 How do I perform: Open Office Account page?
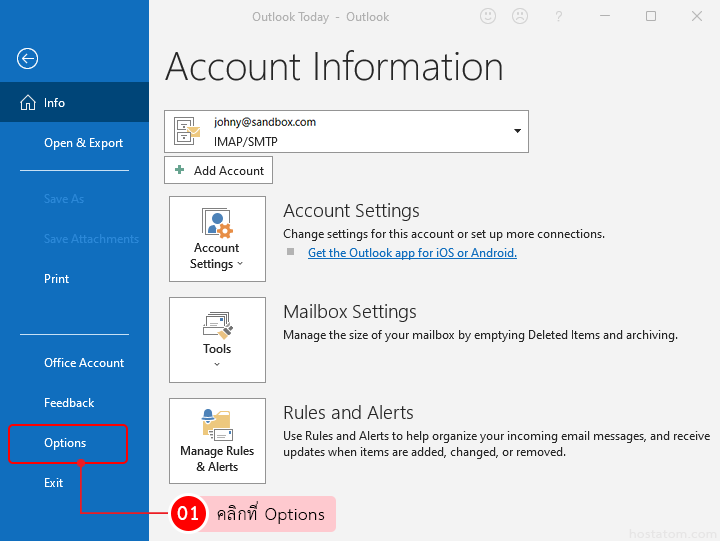[84, 363]
